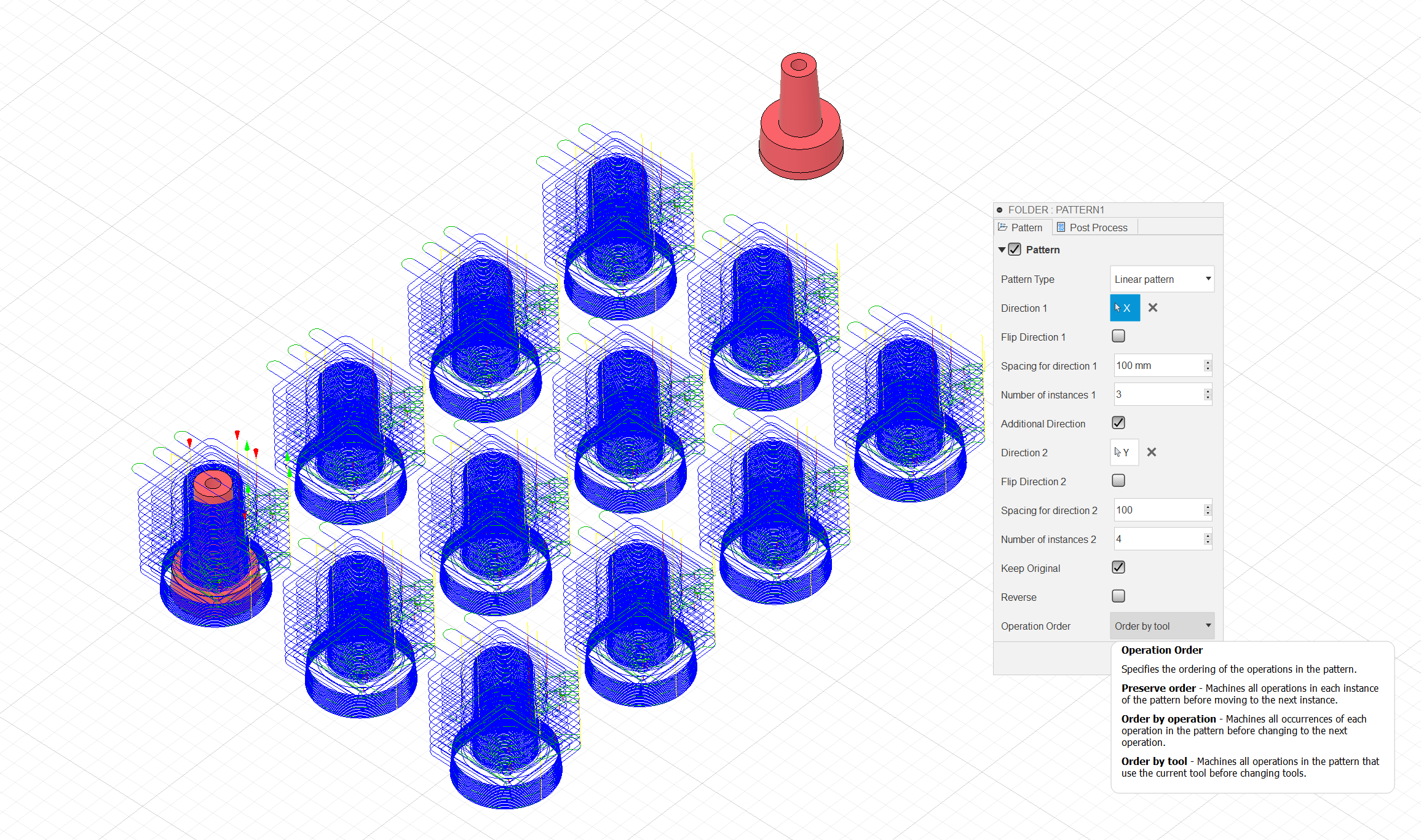Click the Direction 2 Y selection button
The width and height of the screenshot is (1421, 840).
pos(1124,453)
